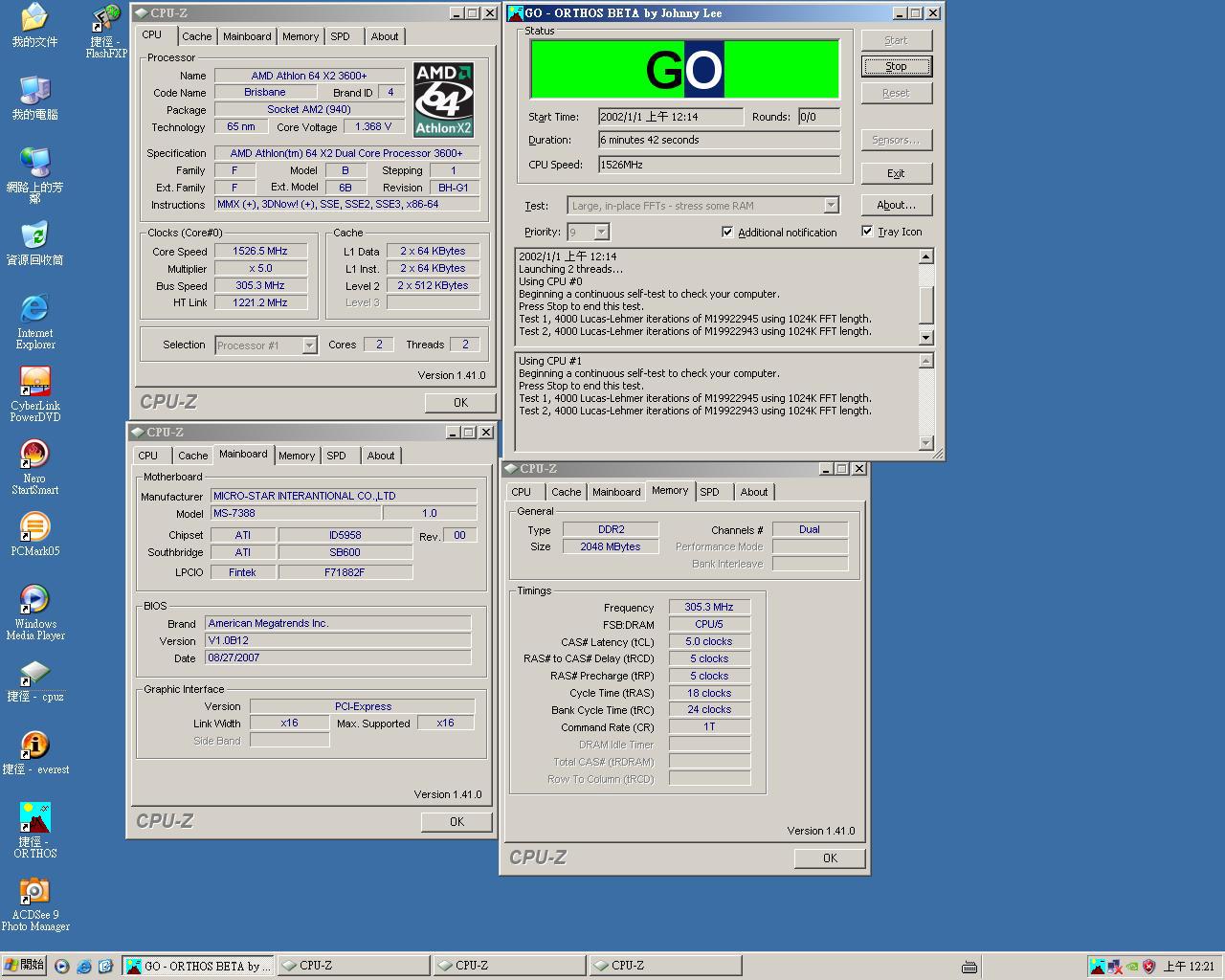
Task: Launch Nero StartSmart from the desktop
Action: [x=34, y=467]
